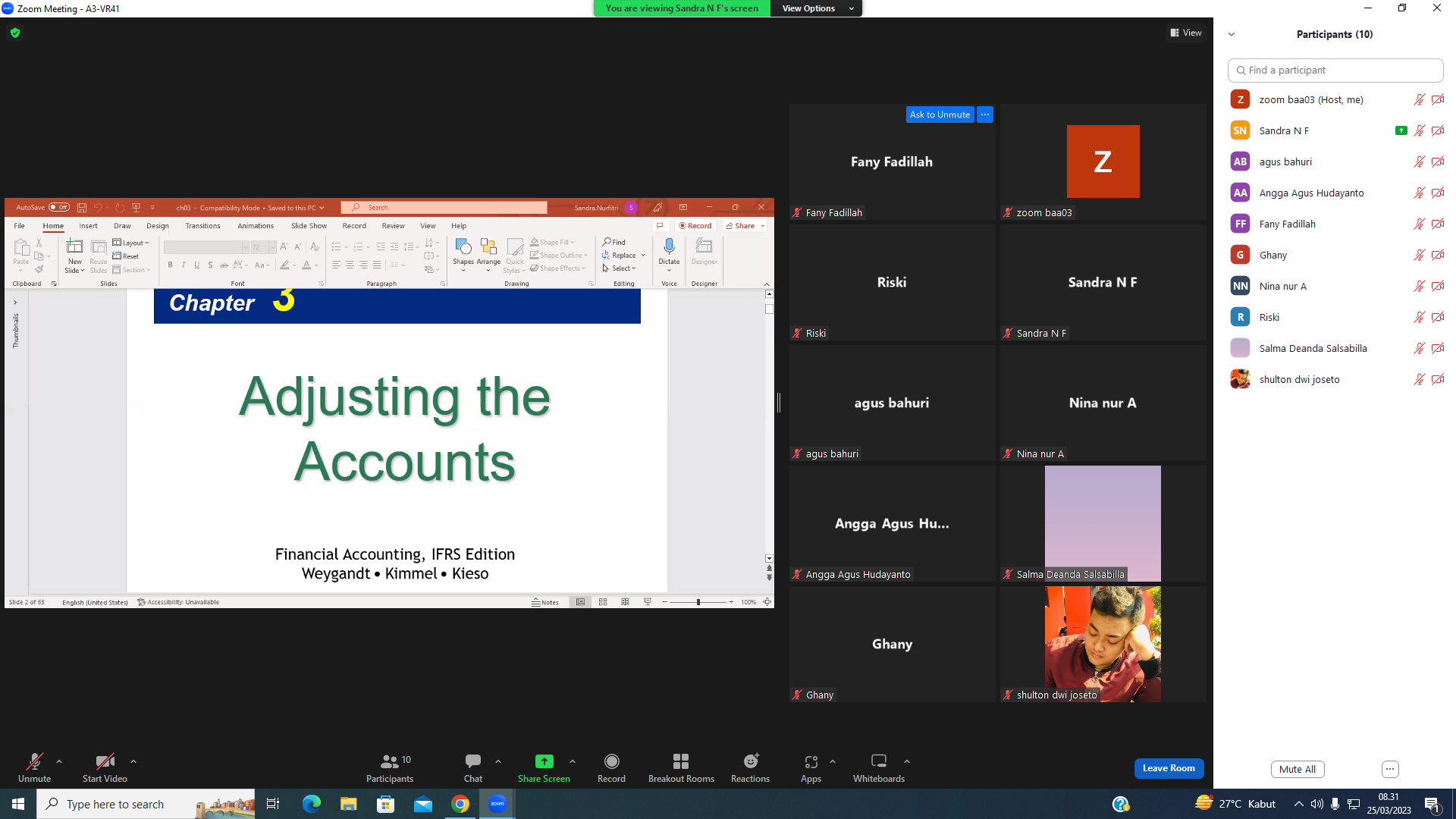Switch to Reading View in status bar
This screenshot has height=819, width=1456.
click(x=625, y=602)
